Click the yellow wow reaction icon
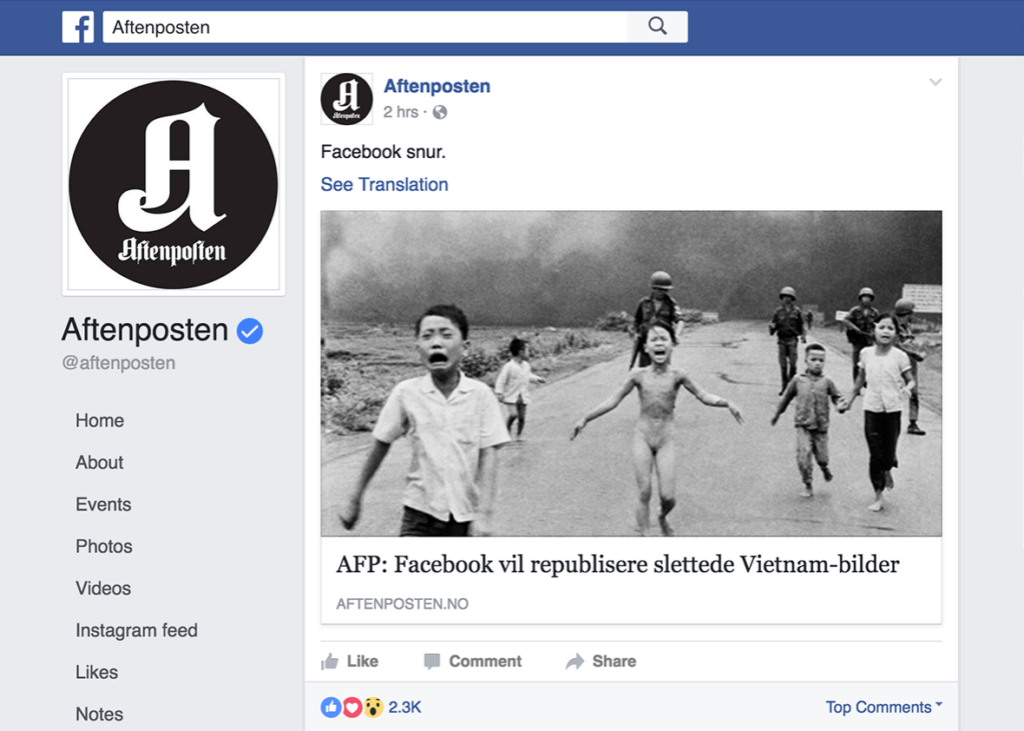The width and height of the screenshot is (1024, 731). (373, 707)
